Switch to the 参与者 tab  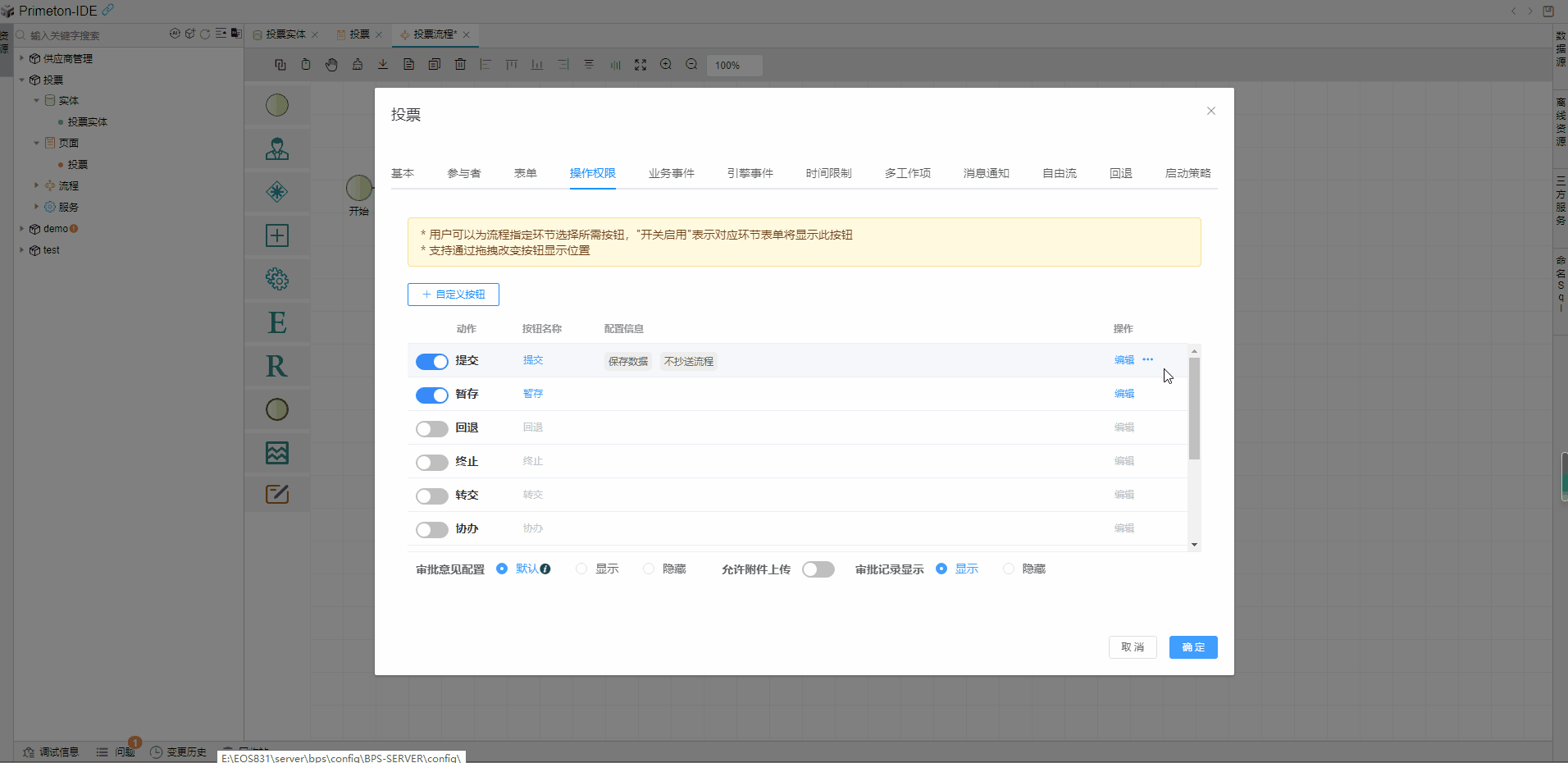pos(463,173)
